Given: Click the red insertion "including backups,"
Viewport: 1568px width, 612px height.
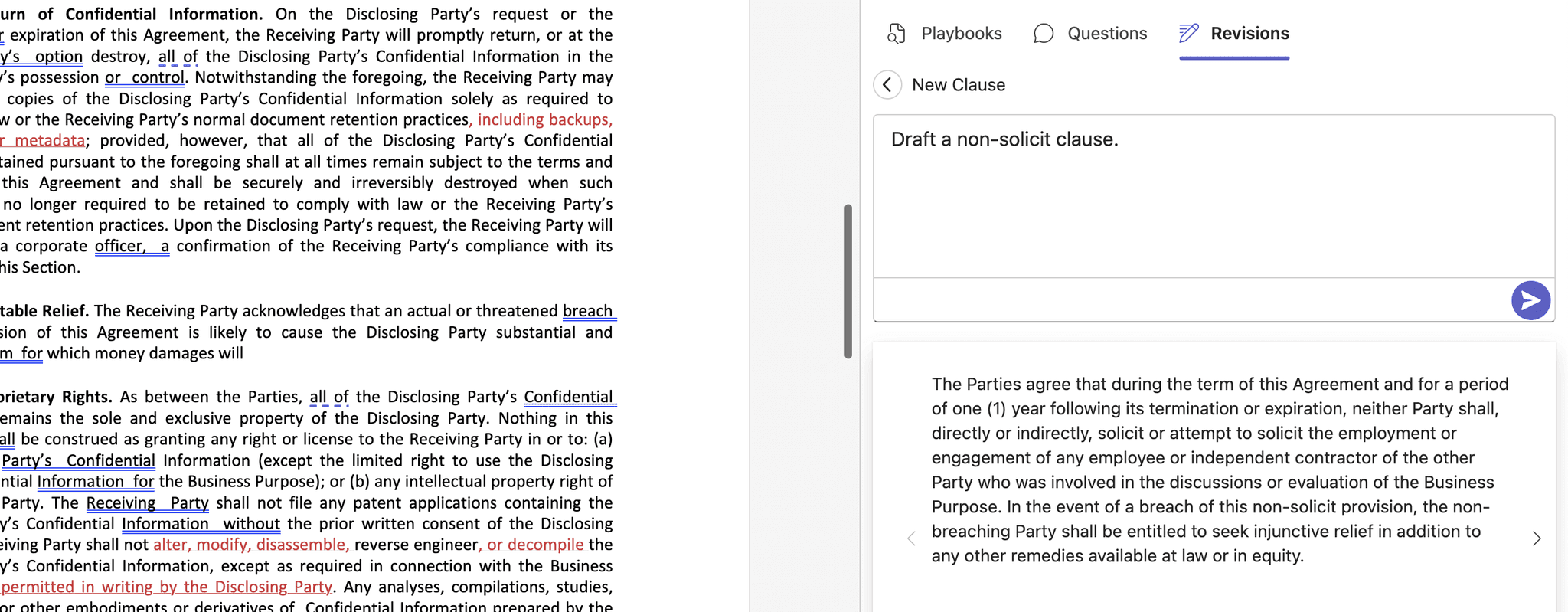Looking at the screenshot, I should [x=544, y=119].
